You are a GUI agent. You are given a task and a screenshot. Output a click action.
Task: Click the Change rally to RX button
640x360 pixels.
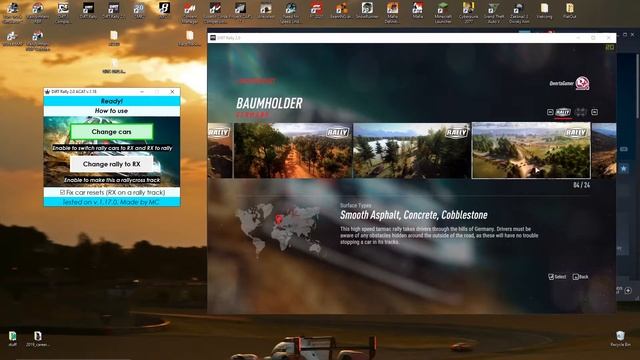pyautogui.click(x=111, y=164)
